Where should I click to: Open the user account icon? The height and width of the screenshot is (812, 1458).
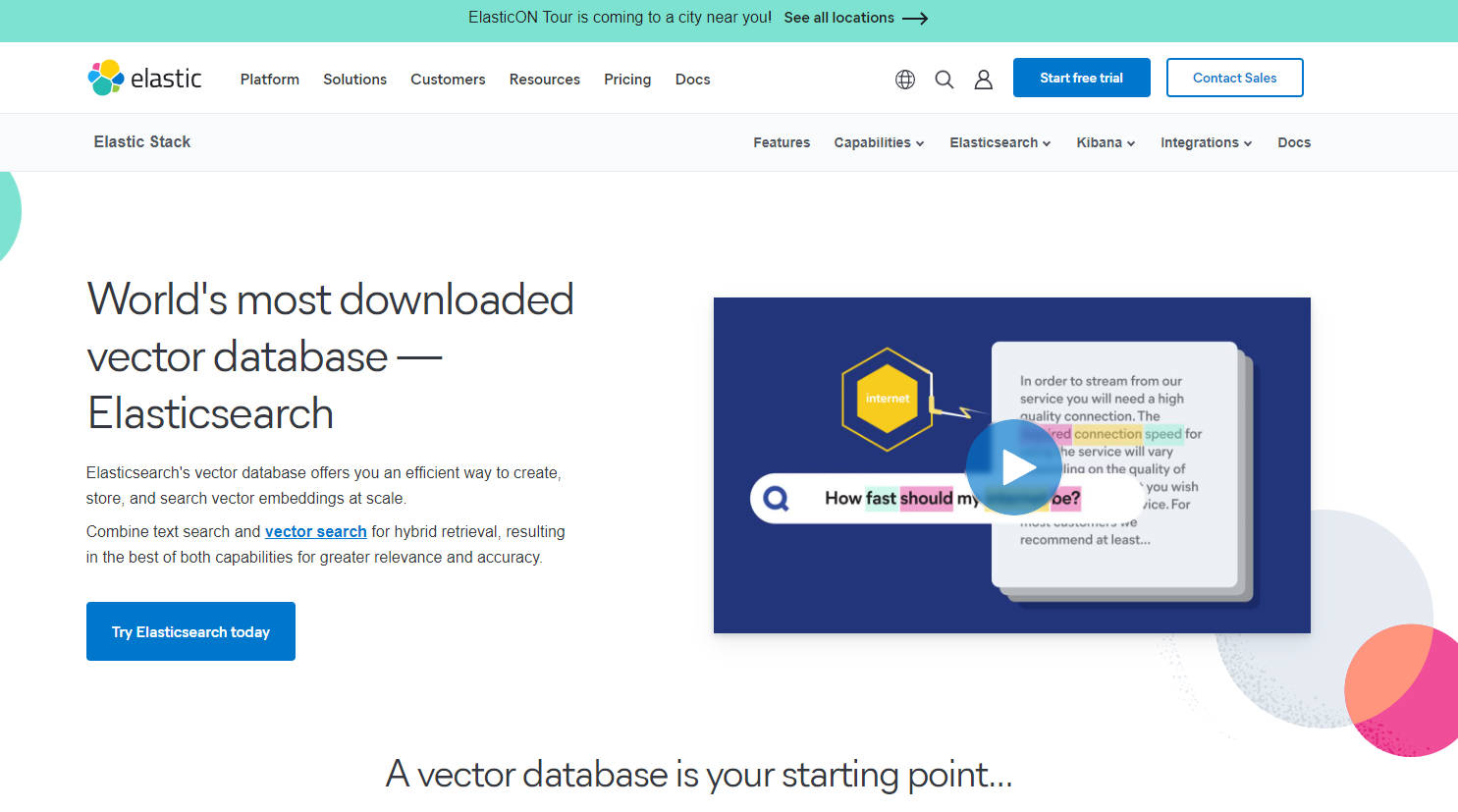pyautogui.click(x=984, y=79)
